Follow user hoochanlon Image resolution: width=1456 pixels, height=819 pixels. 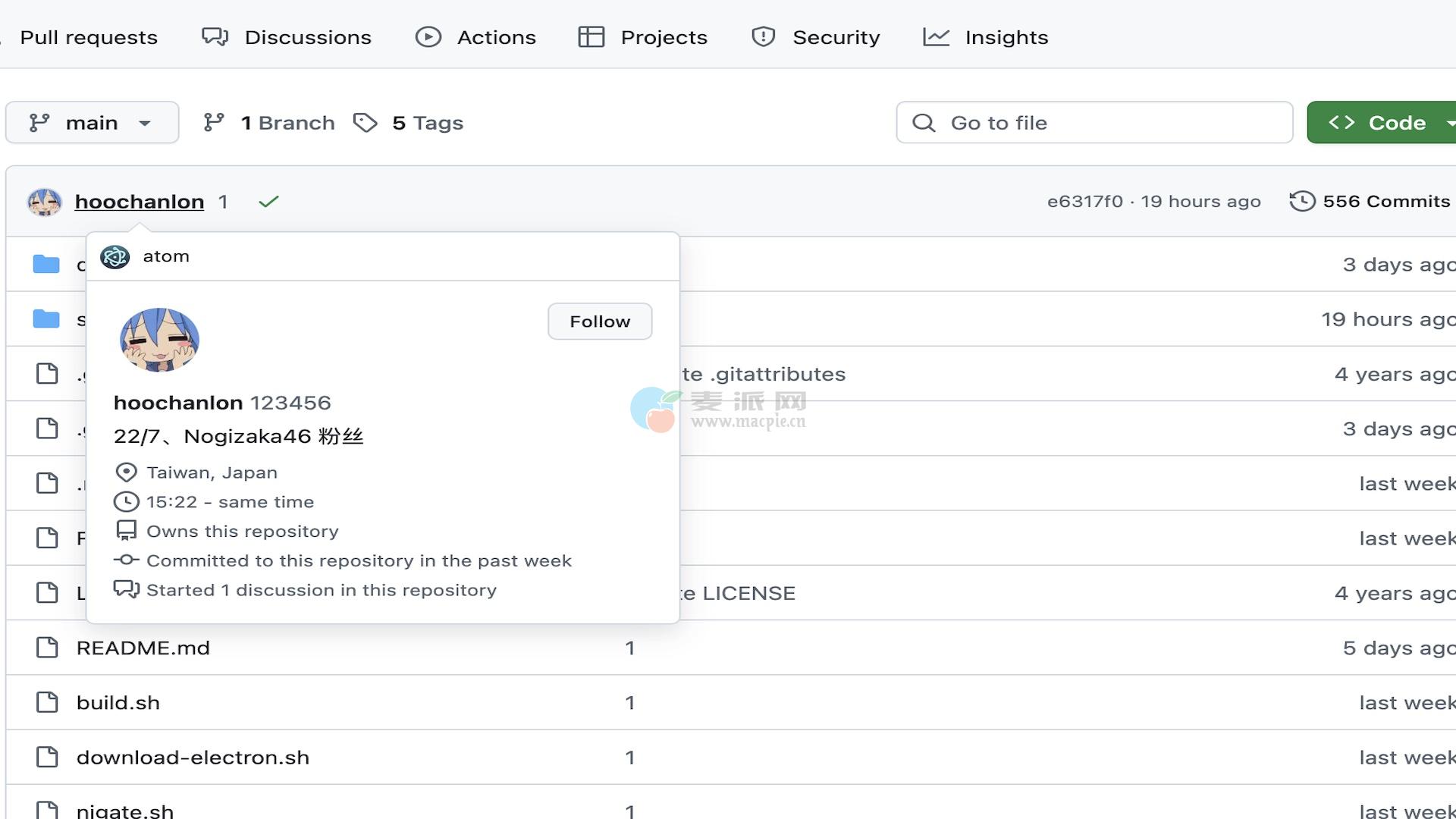coord(599,322)
